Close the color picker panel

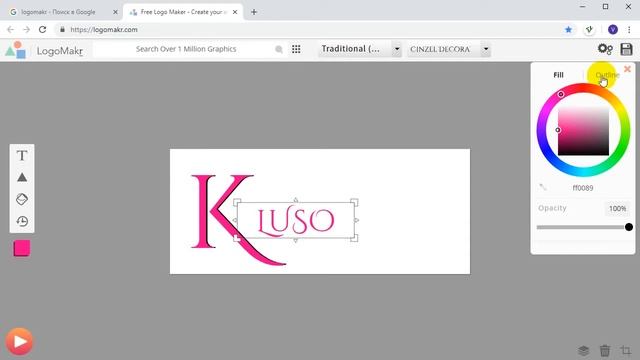click(x=627, y=69)
